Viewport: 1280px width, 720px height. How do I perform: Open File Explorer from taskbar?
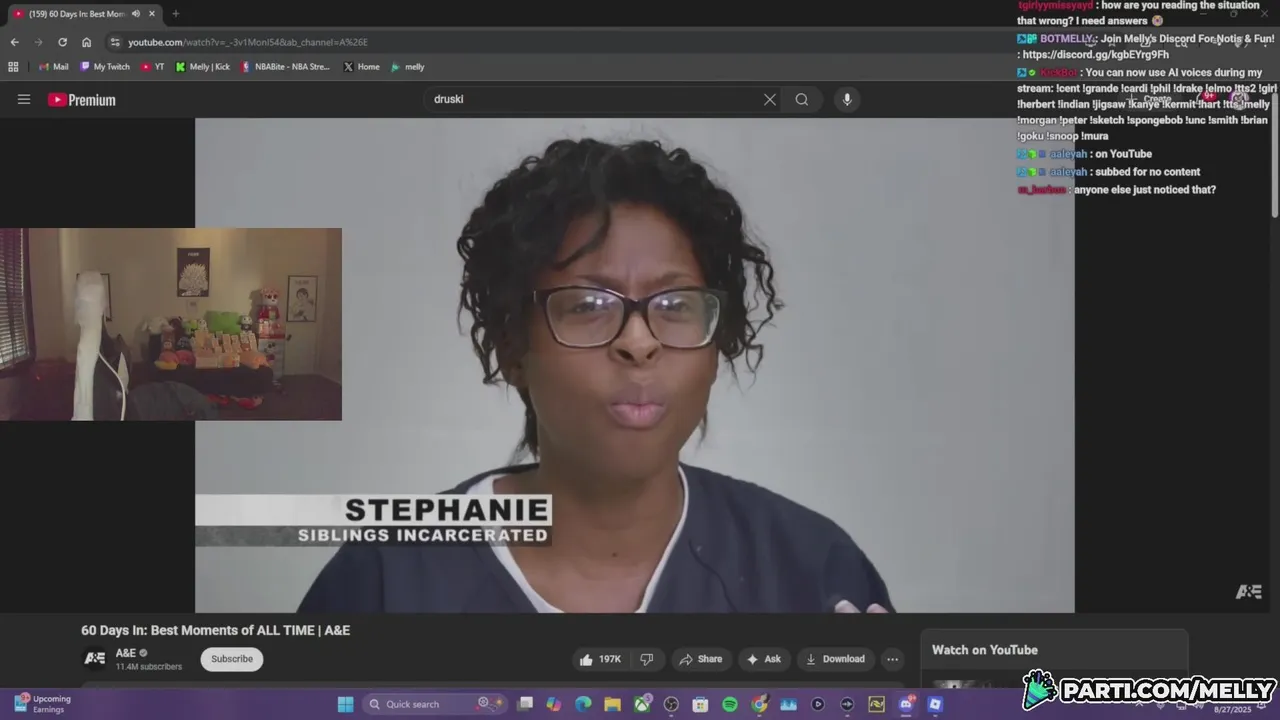[x=612, y=704]
